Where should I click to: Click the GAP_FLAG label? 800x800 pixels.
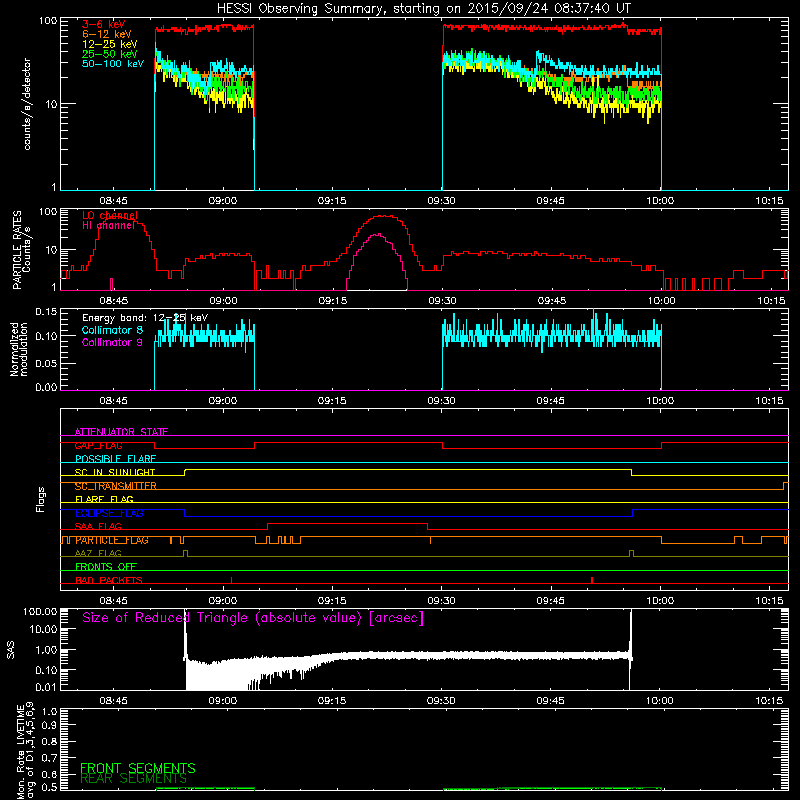[x=98, y=445]
